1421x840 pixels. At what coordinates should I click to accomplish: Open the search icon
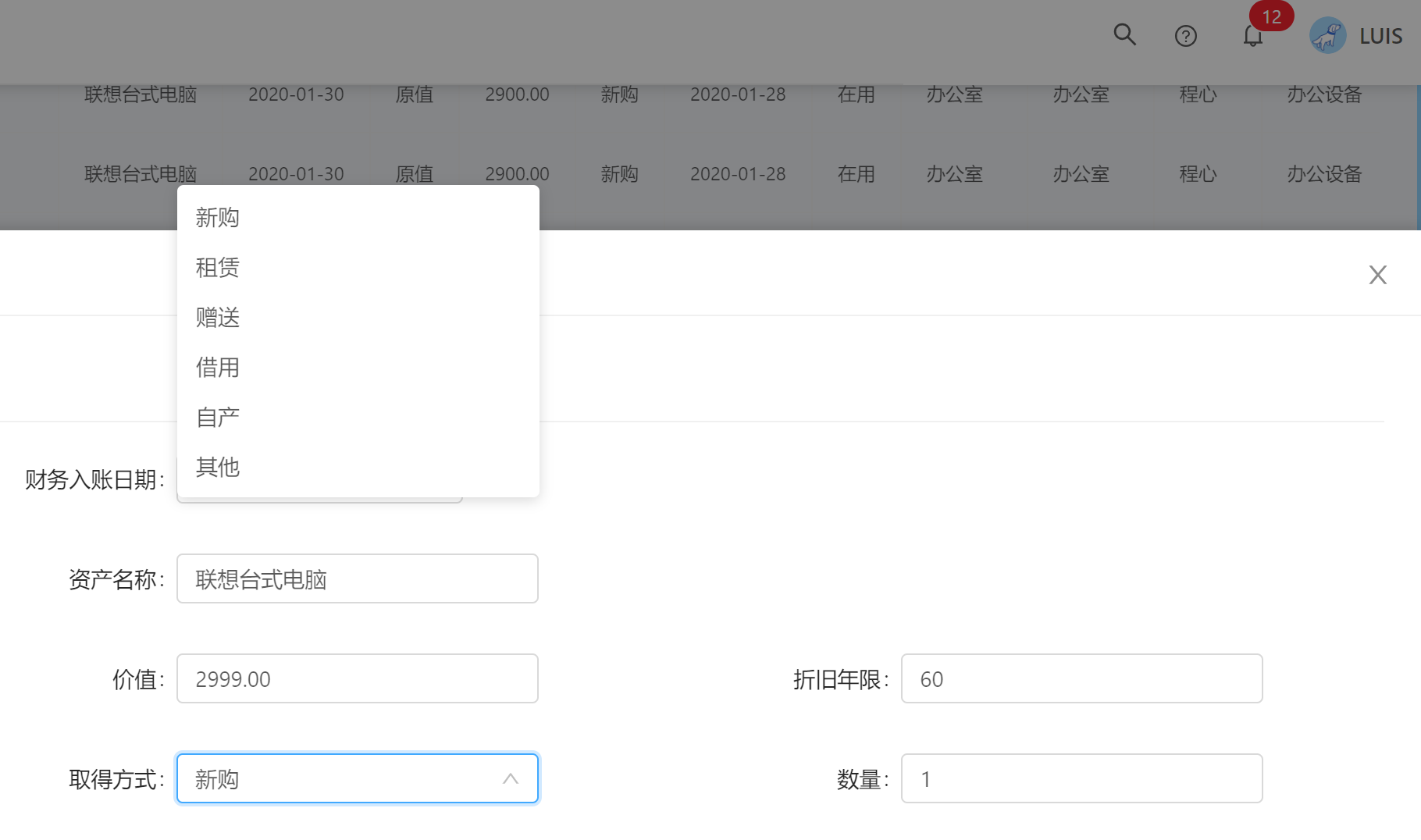[x=1125, y=34]
